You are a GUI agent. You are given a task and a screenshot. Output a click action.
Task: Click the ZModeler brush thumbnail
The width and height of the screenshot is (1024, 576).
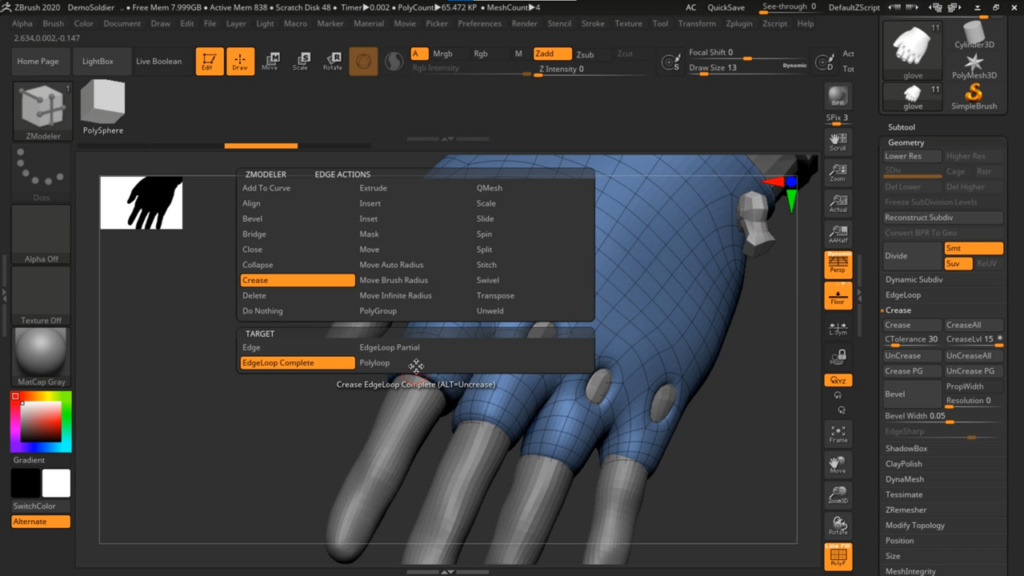pos(42,110)
